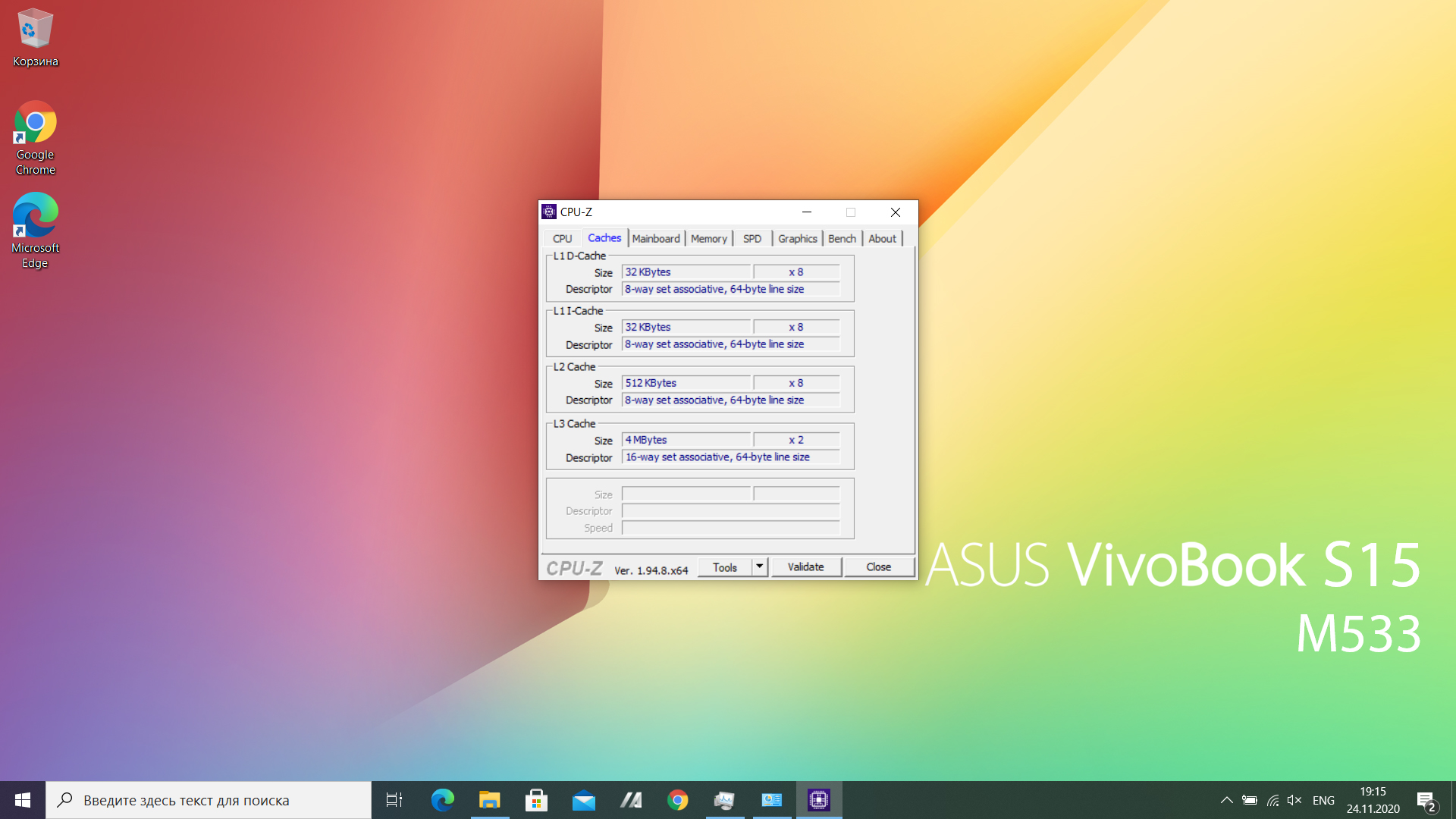Open the notification center icon
This screenshot has width=1456, height=819.
[x=1426, y=801]
